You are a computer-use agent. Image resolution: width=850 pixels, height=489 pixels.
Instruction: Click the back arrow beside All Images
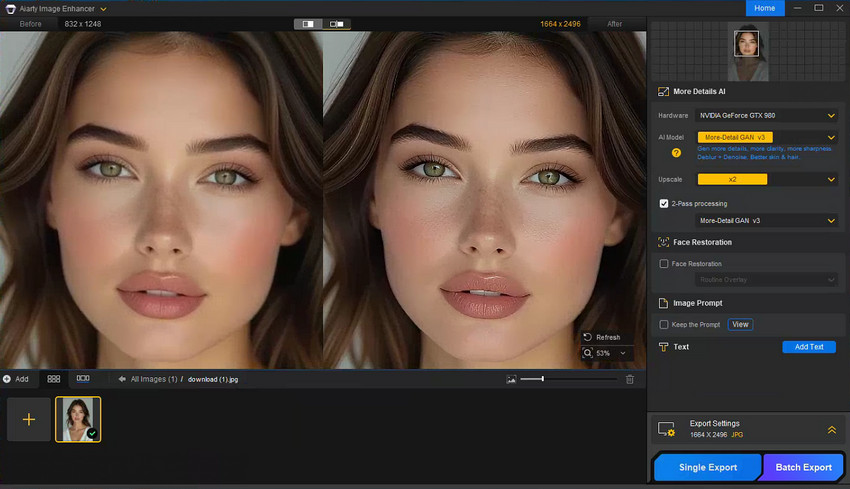pos(121,379)
